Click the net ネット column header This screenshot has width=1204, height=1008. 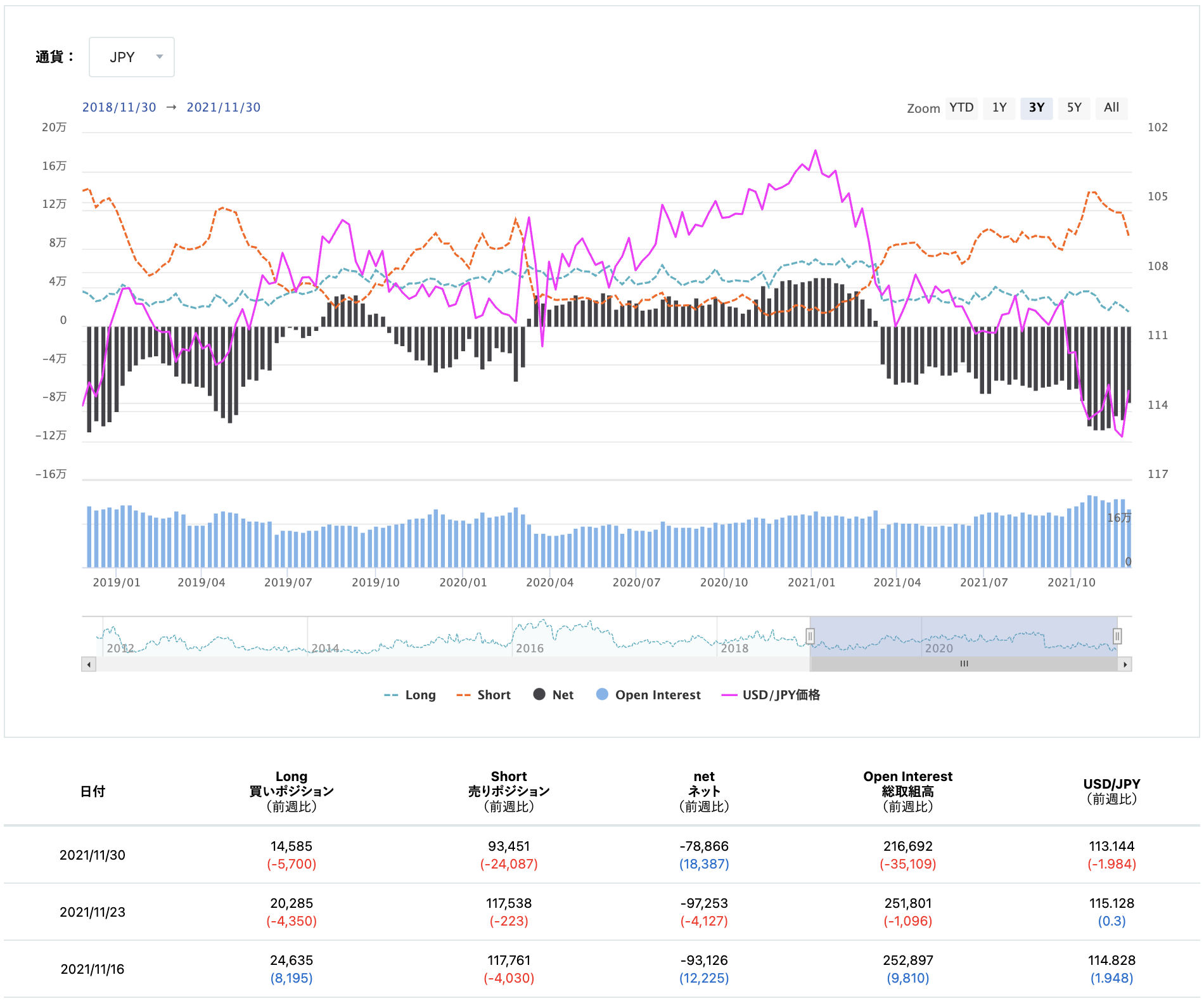coord(704,791)
